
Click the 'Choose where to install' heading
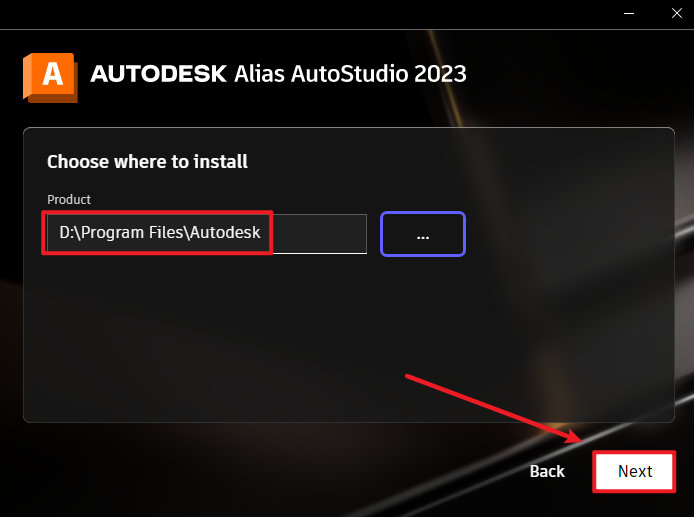point(147,162)
